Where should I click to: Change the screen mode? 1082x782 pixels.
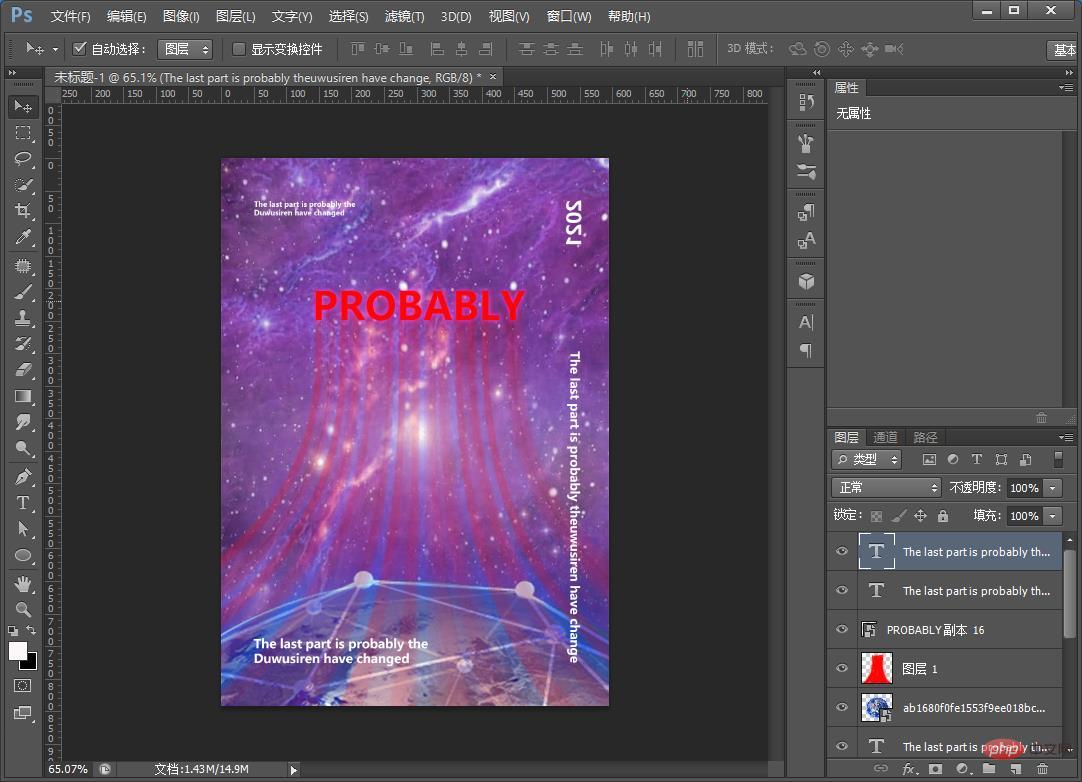click(x=23, y=713)
